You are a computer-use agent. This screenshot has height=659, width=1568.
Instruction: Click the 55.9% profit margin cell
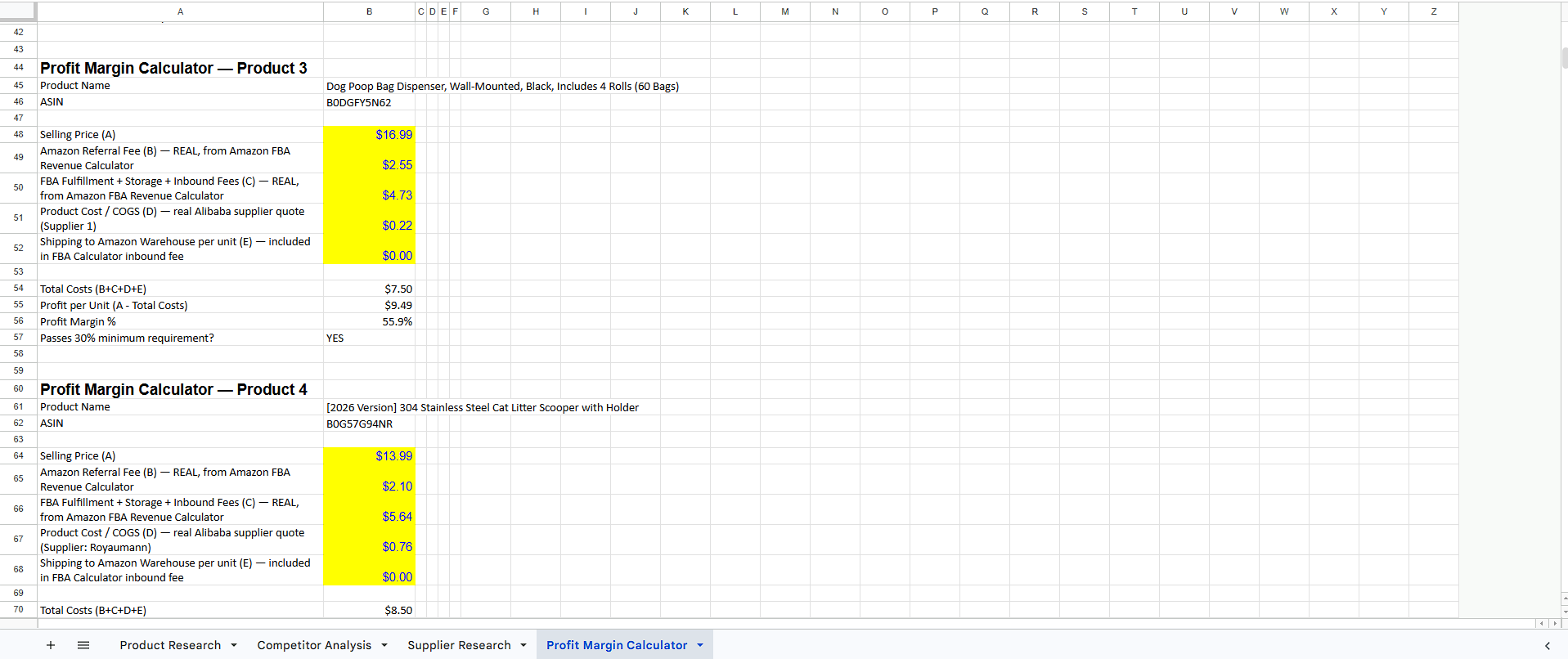tap(369, 321)
